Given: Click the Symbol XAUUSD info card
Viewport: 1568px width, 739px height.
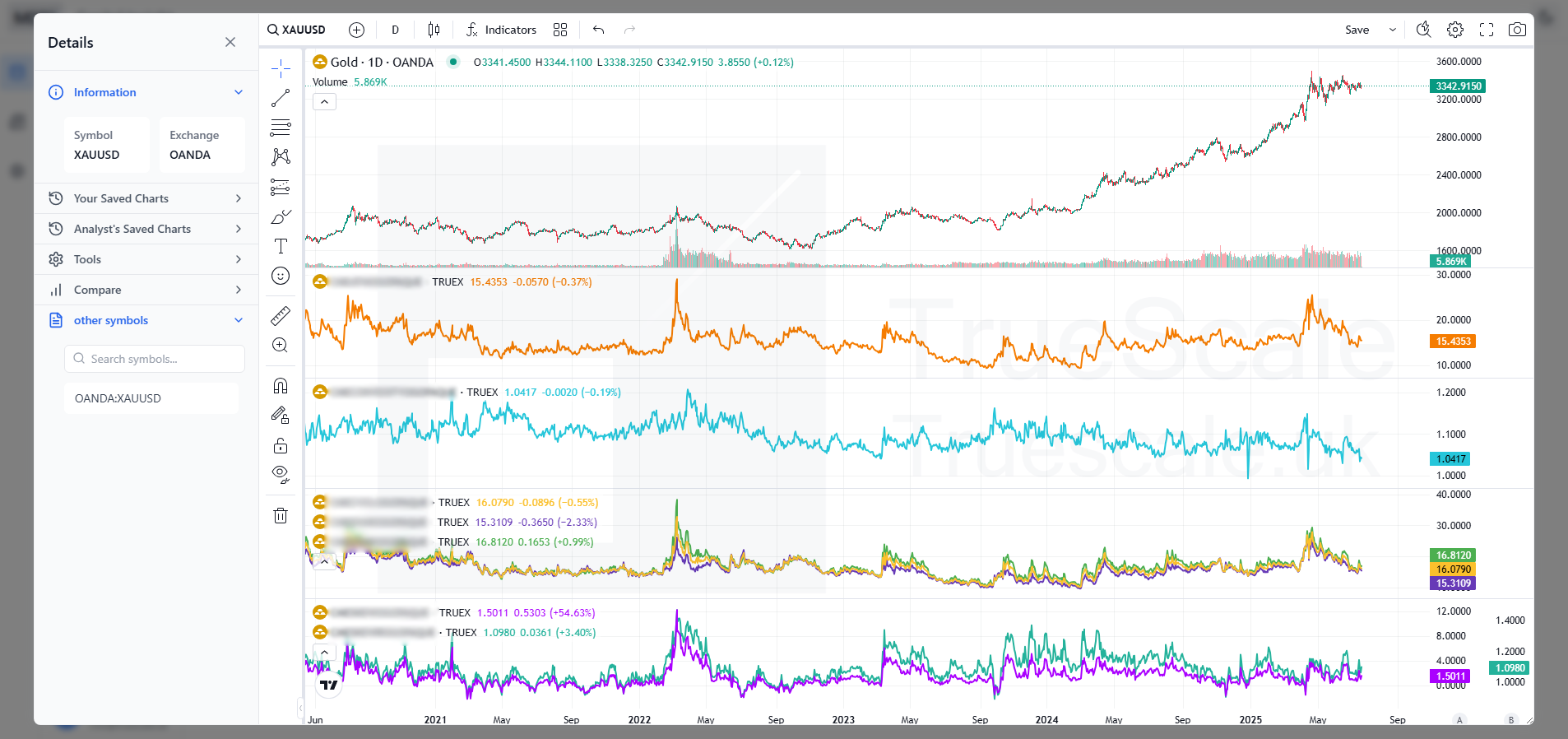Looking at the screenshot, I should [x=107, y=145].
